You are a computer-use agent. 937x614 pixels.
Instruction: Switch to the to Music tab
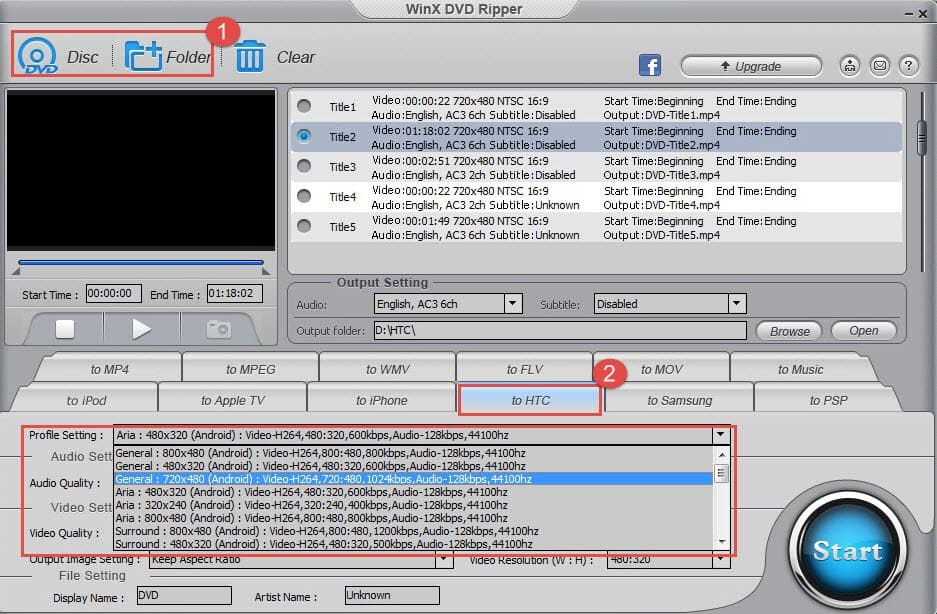pyautogui.click(x=801, y=369)
